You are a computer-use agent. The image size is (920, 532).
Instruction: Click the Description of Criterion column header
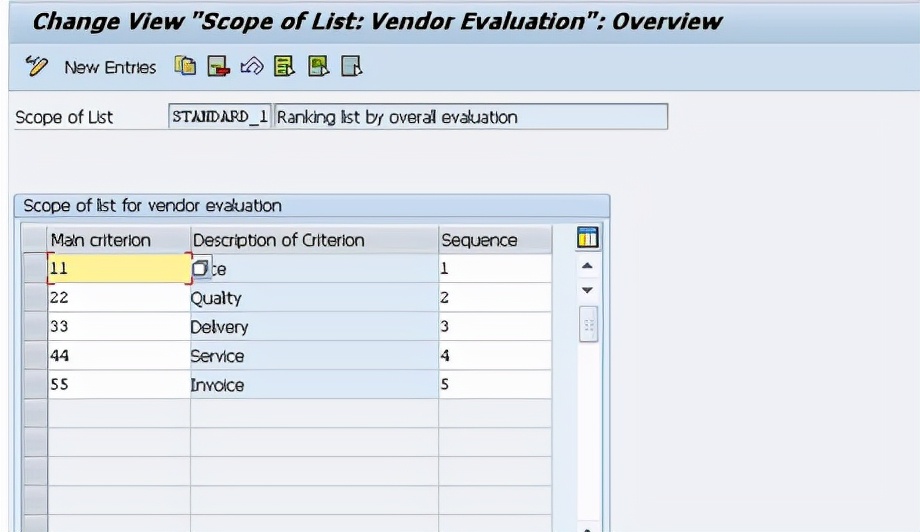(314, 240)
